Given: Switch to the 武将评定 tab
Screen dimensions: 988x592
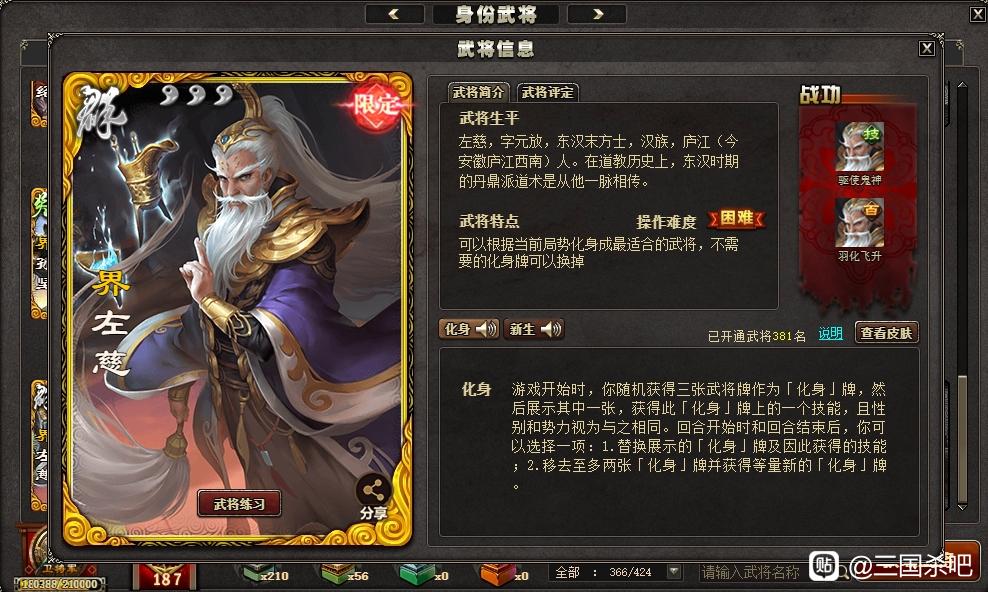Looking at the screenshot, I should [x=547, y=93].
